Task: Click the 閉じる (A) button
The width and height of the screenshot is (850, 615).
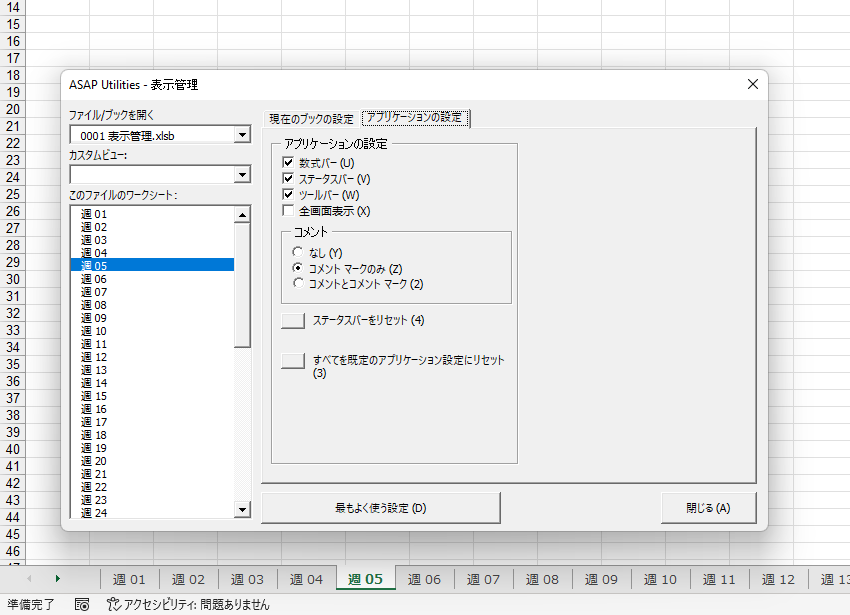Action: click(x=708, y=508)
